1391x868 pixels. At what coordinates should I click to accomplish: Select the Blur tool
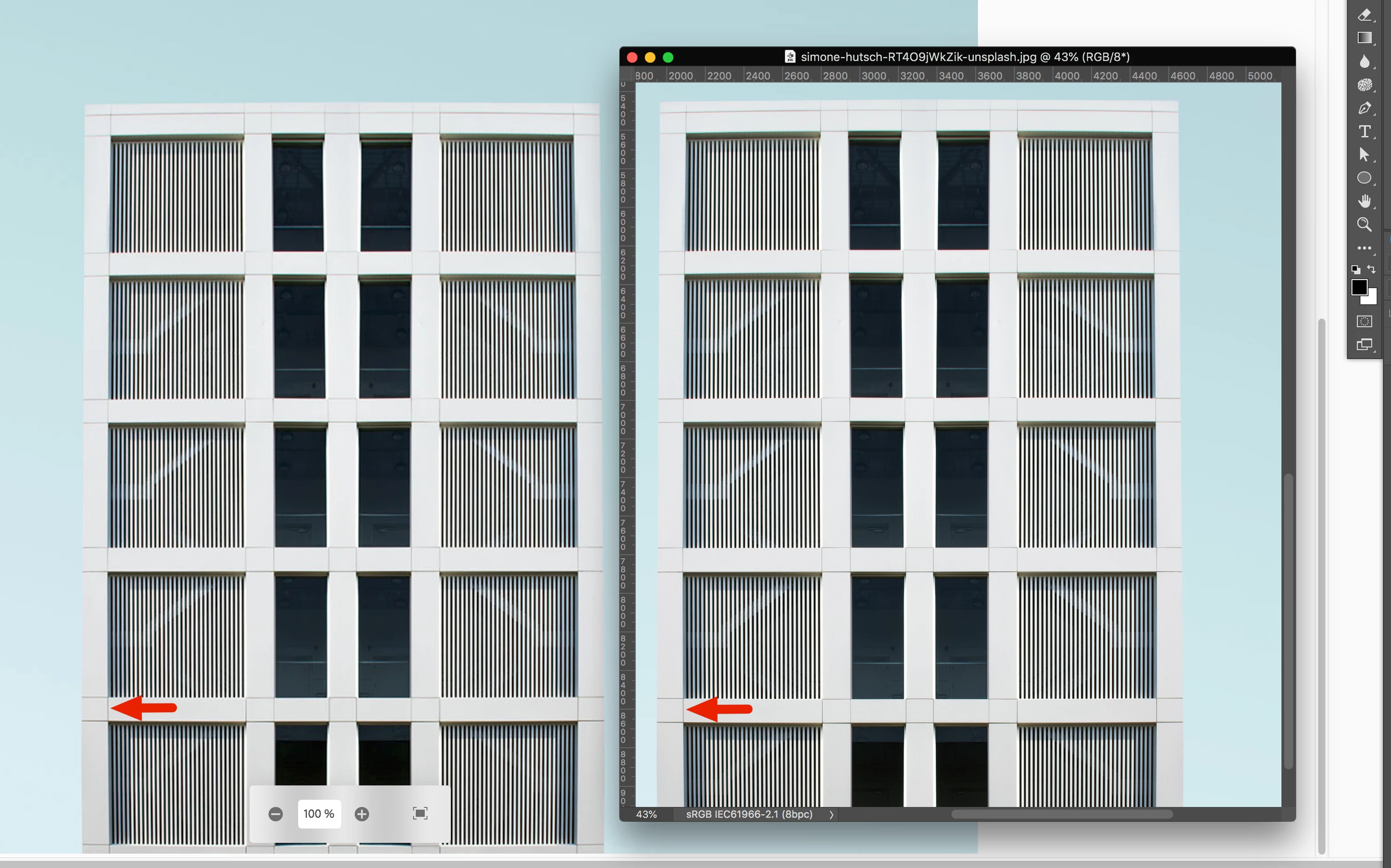point(1365,61)
